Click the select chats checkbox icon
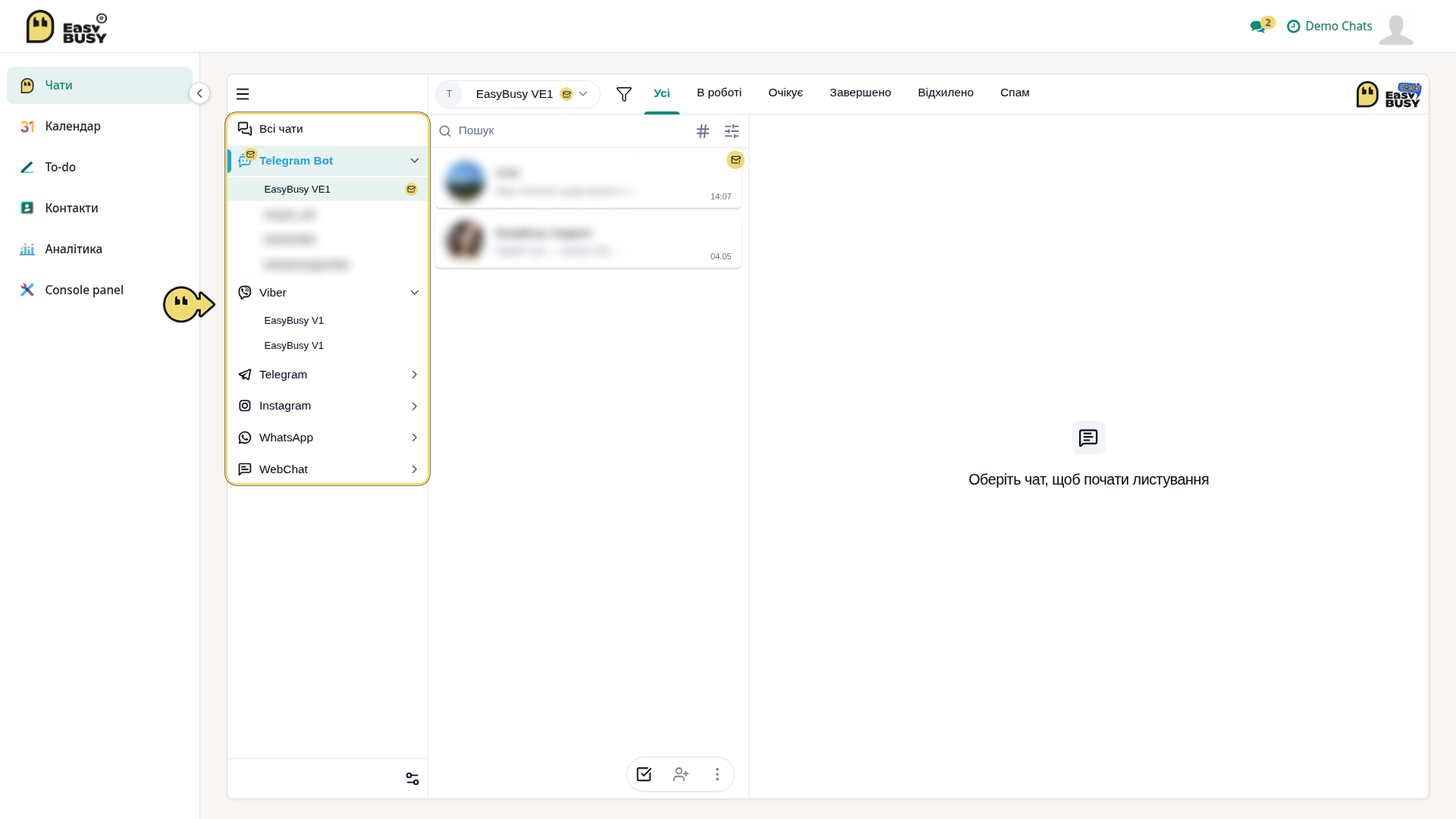Screen dimensions: 1456x819 (x=644, y=775)
